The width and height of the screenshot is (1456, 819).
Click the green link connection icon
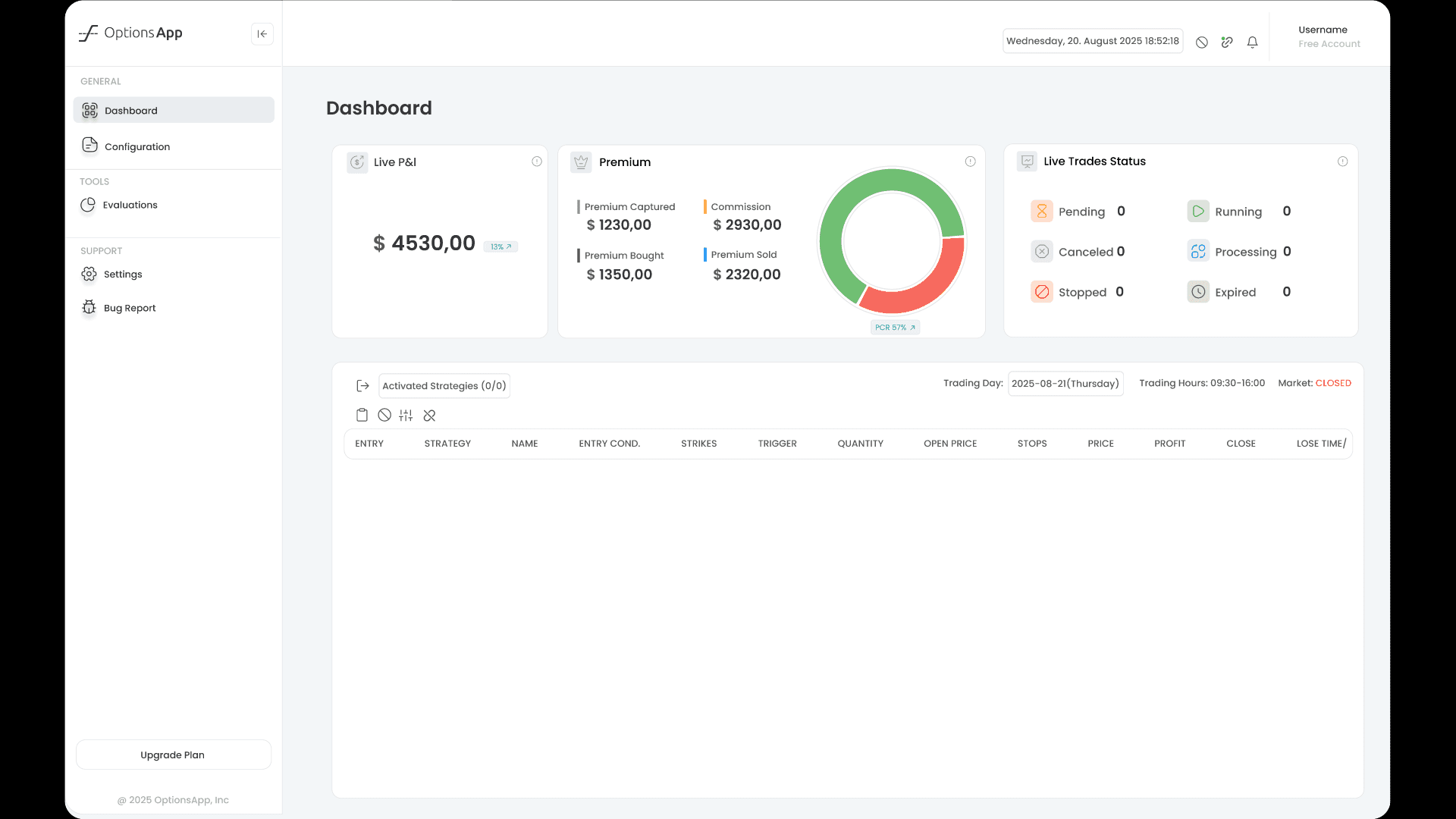(x=1227, y=42)
